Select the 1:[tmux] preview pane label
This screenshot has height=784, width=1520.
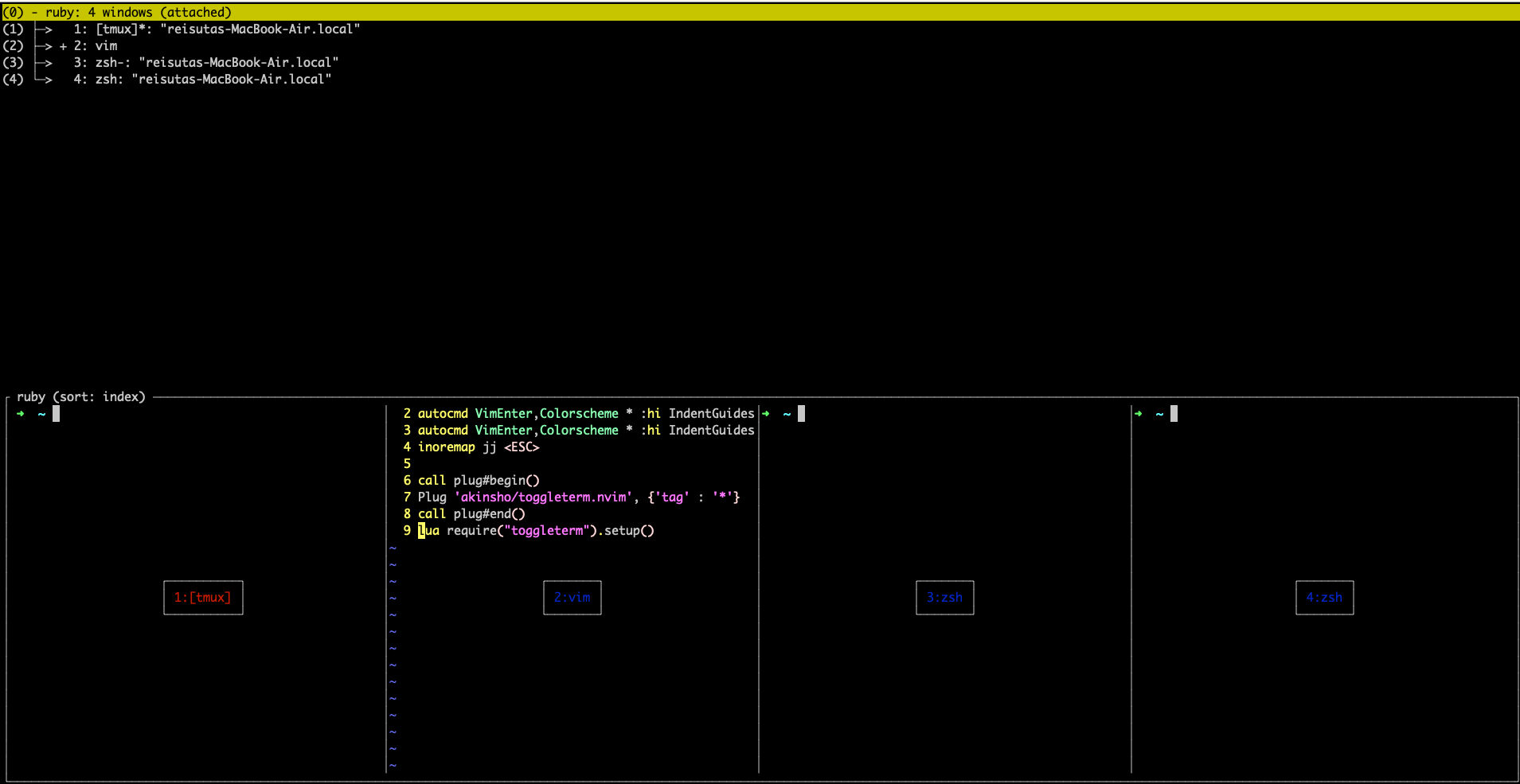click(x=203, y=598)
